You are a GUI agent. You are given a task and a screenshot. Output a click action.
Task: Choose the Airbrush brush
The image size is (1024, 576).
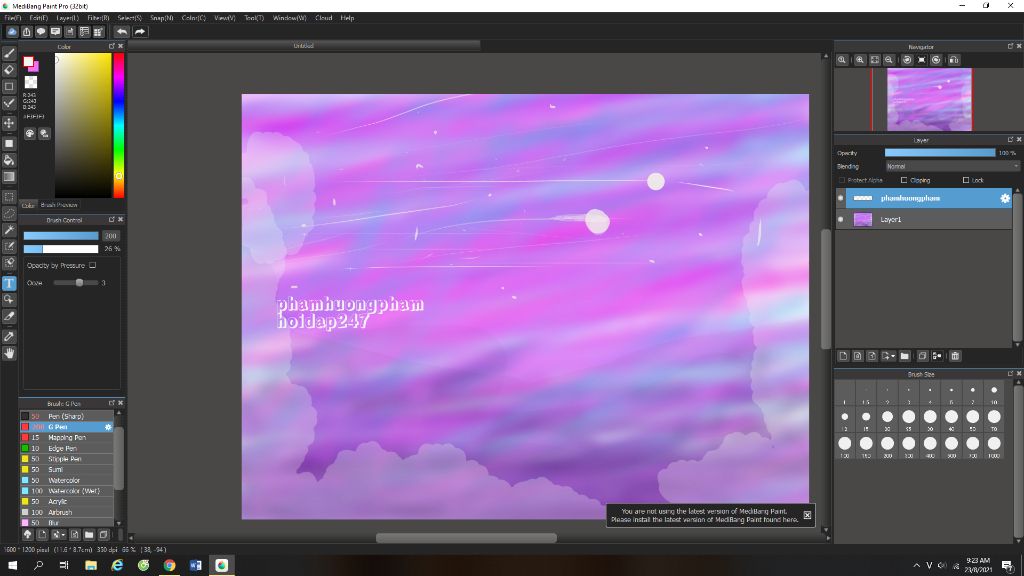tap(67, 513)
